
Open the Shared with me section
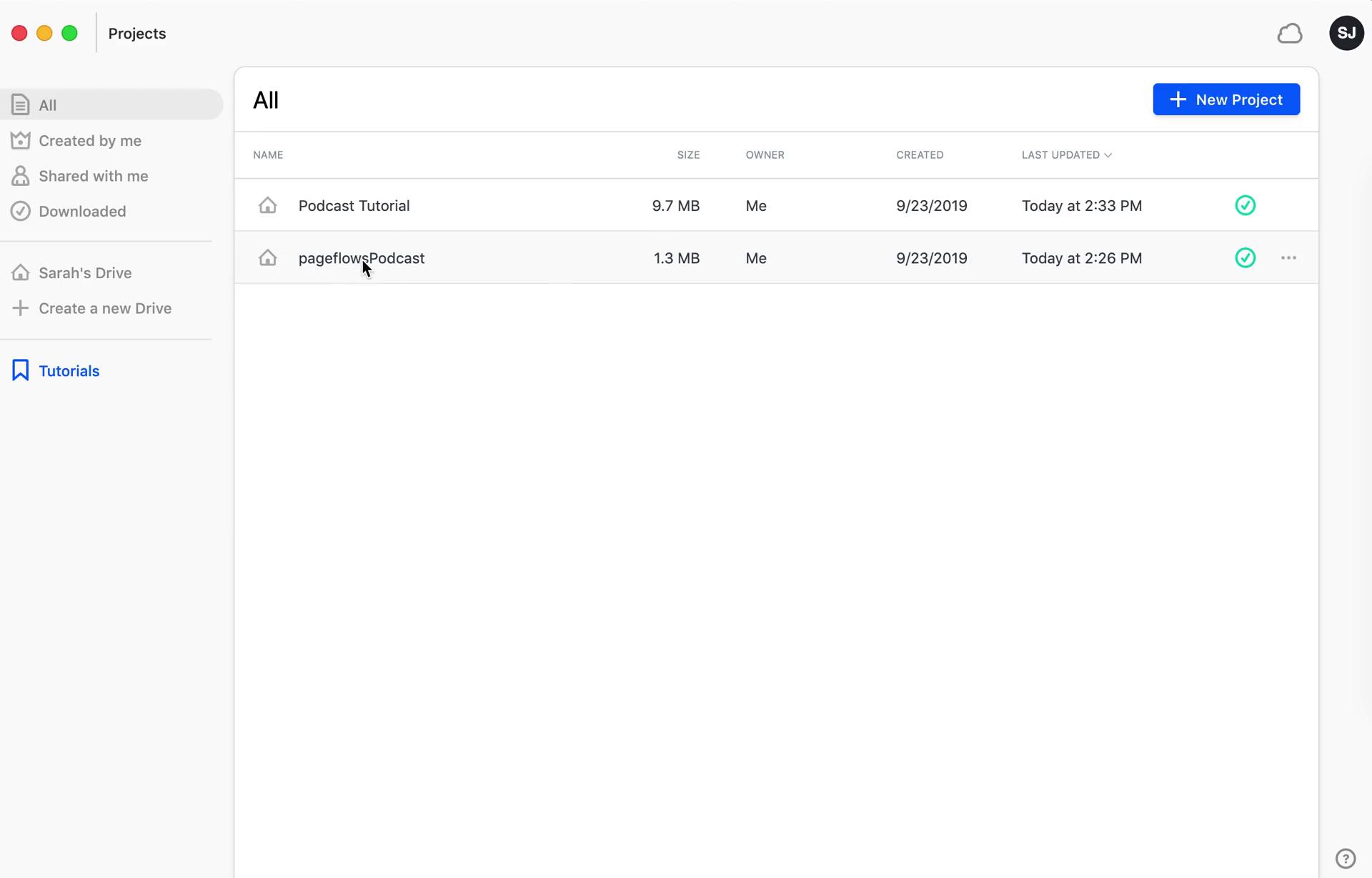(94, 175)
